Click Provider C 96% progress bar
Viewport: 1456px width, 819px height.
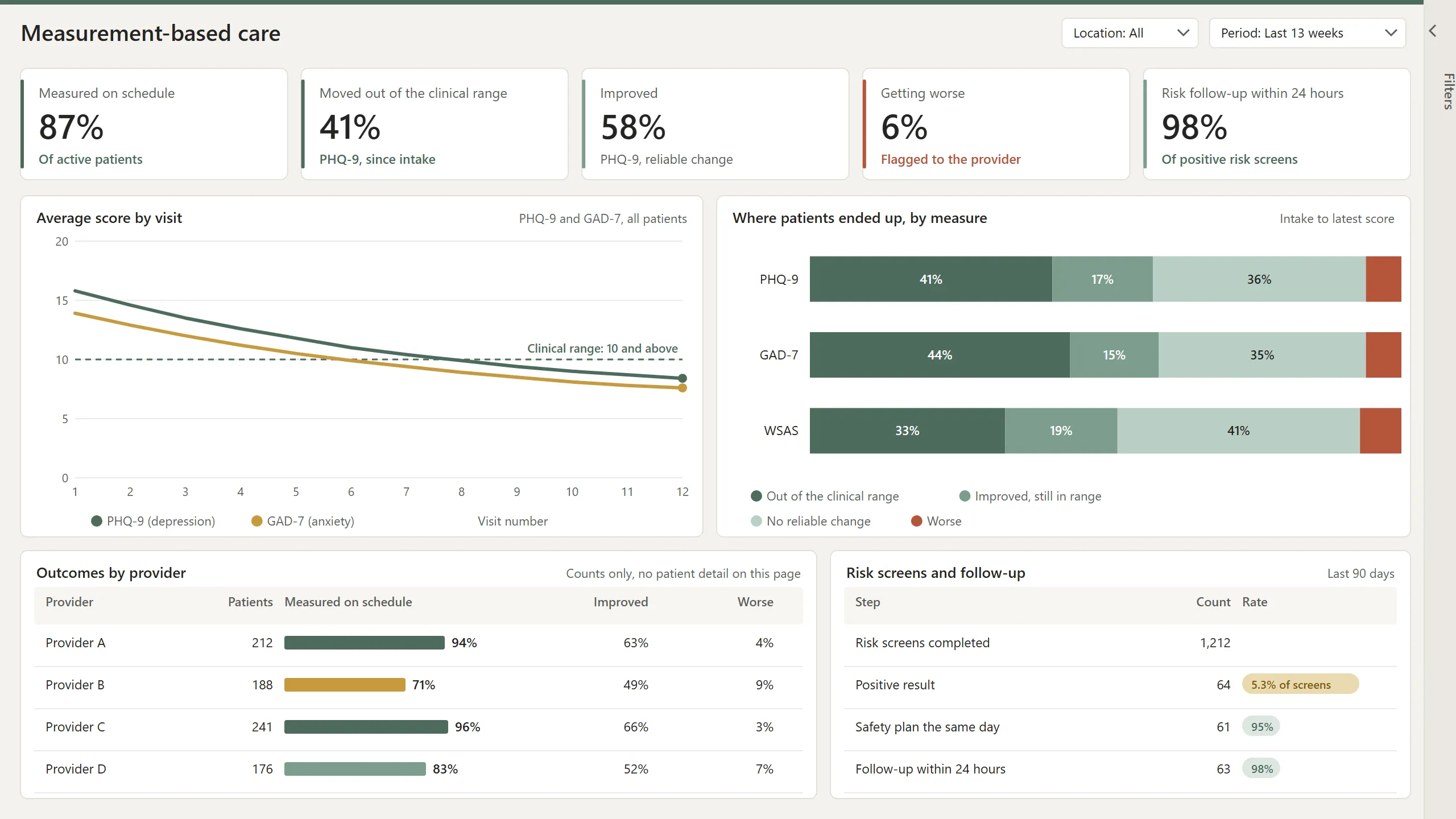(366, 727)
